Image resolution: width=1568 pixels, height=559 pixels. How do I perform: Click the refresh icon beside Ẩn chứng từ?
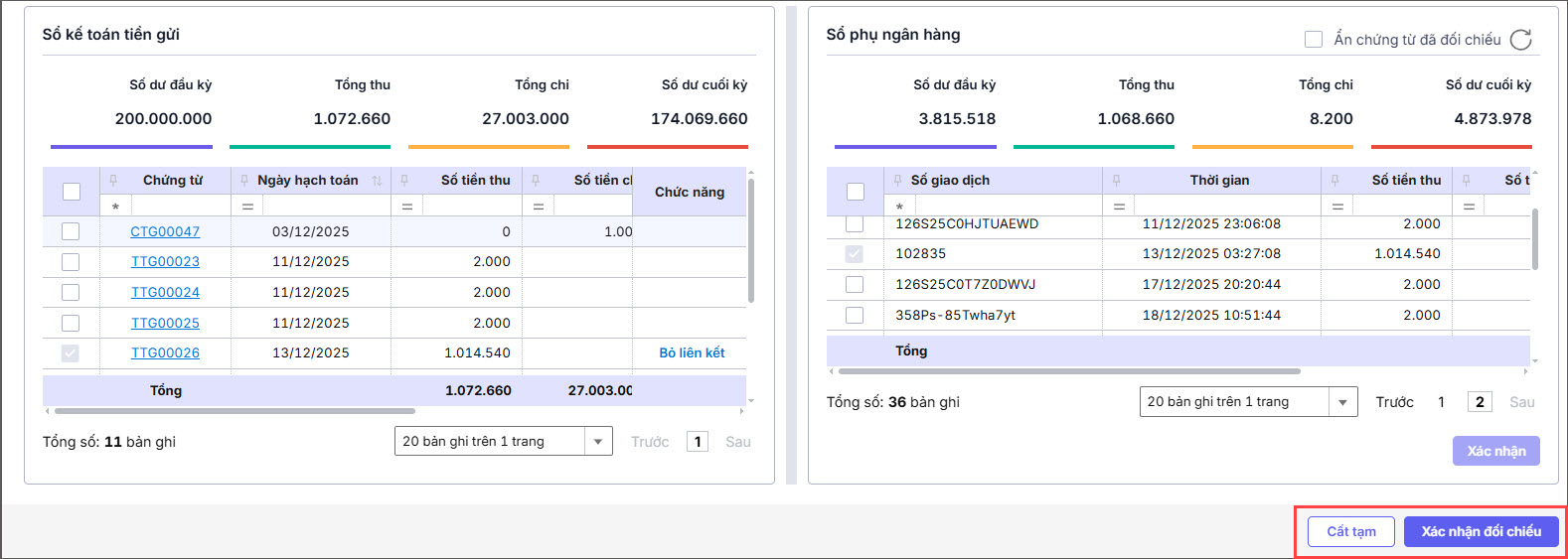(x=1520, y=40)
